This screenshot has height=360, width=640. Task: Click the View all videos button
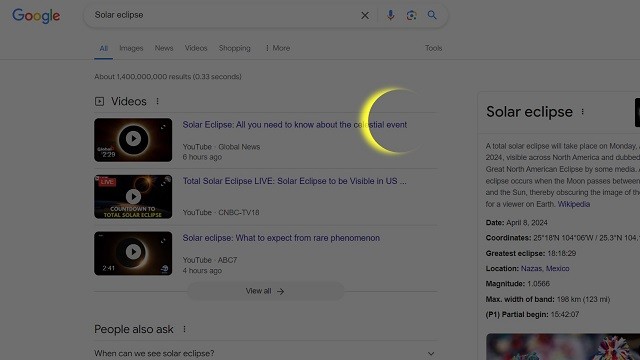click(265, 291)
